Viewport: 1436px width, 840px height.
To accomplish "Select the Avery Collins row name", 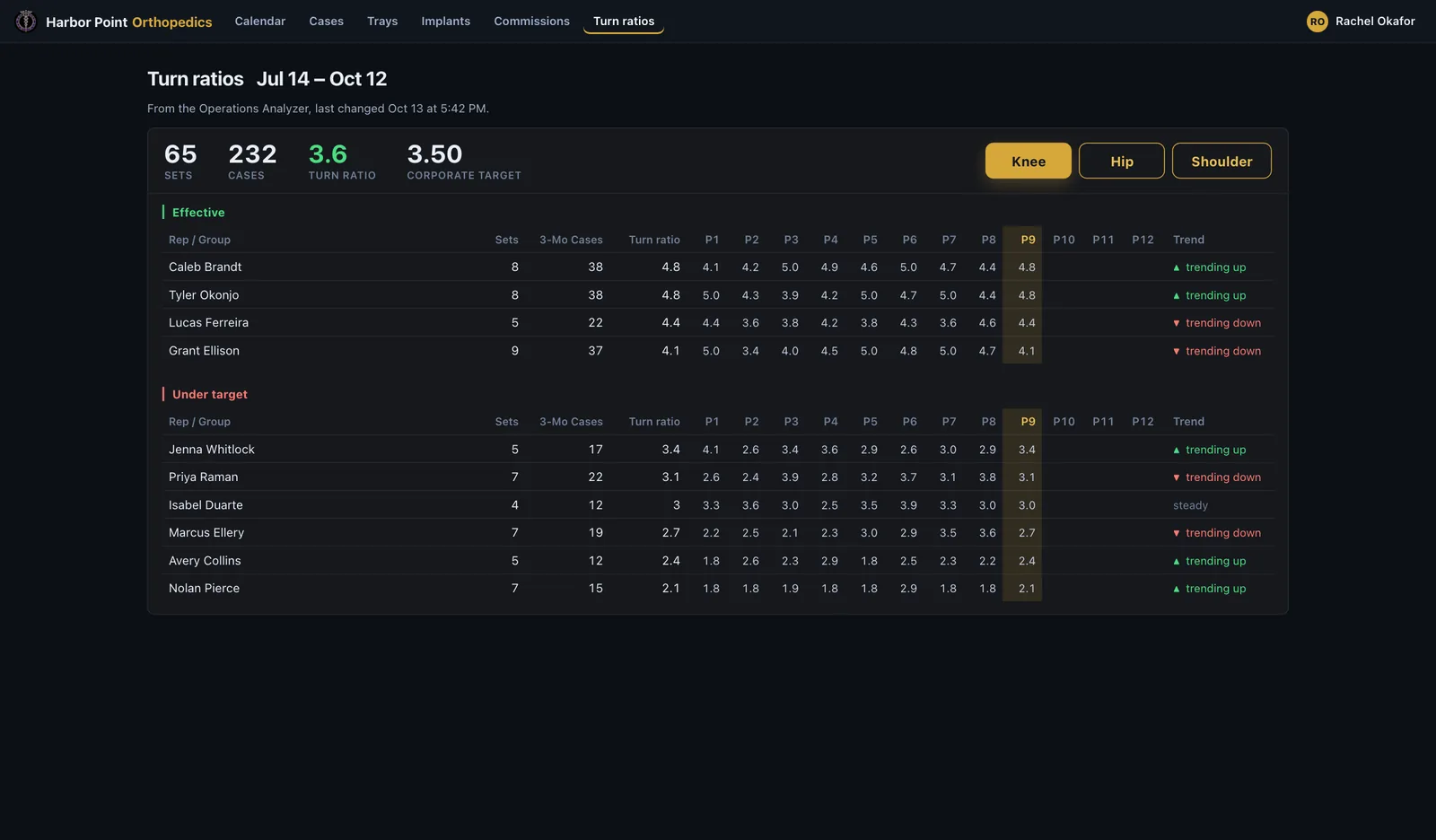I will [x=205, y=561].
